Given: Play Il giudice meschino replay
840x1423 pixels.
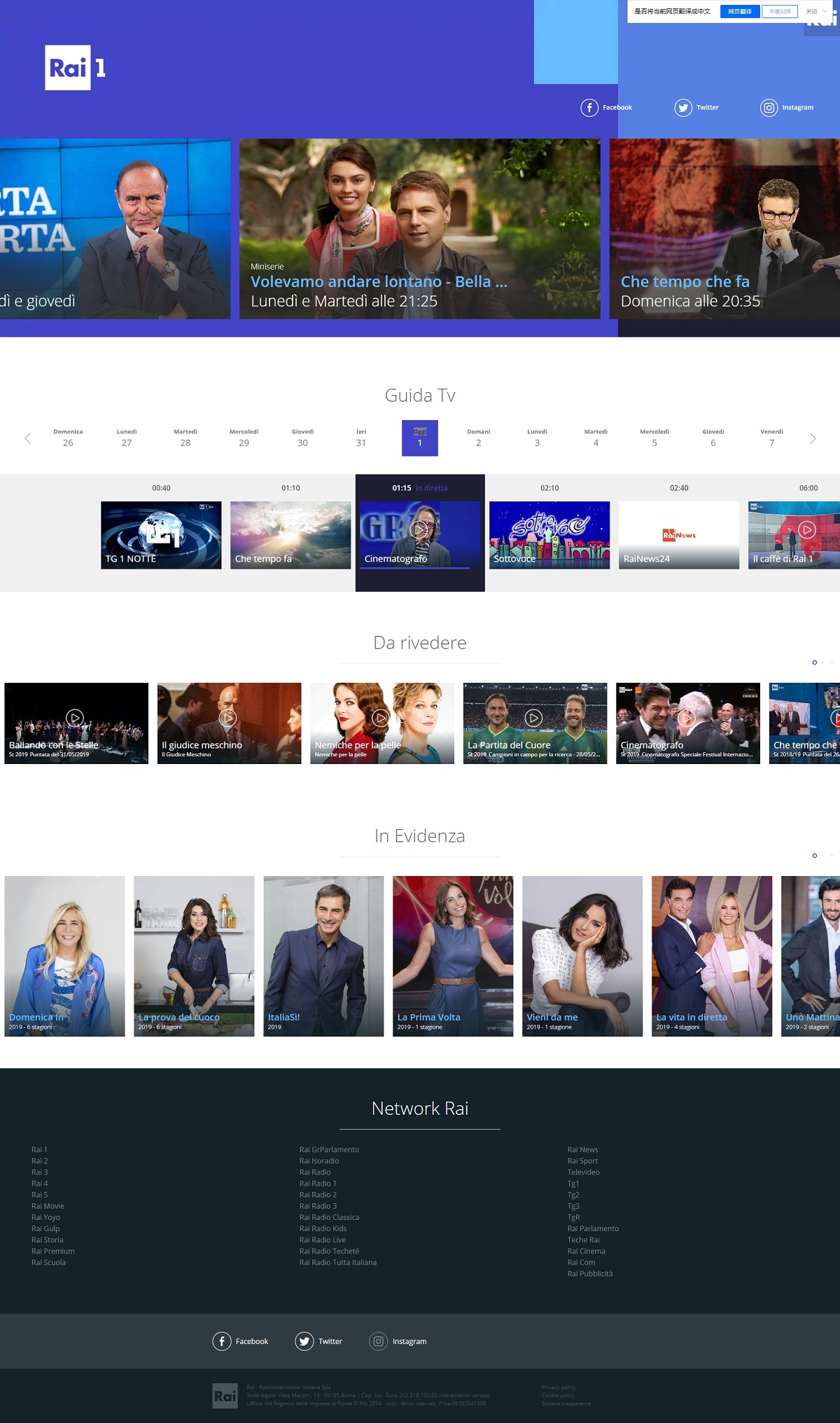Looking at the screenshot, I should tap(228, 717).
